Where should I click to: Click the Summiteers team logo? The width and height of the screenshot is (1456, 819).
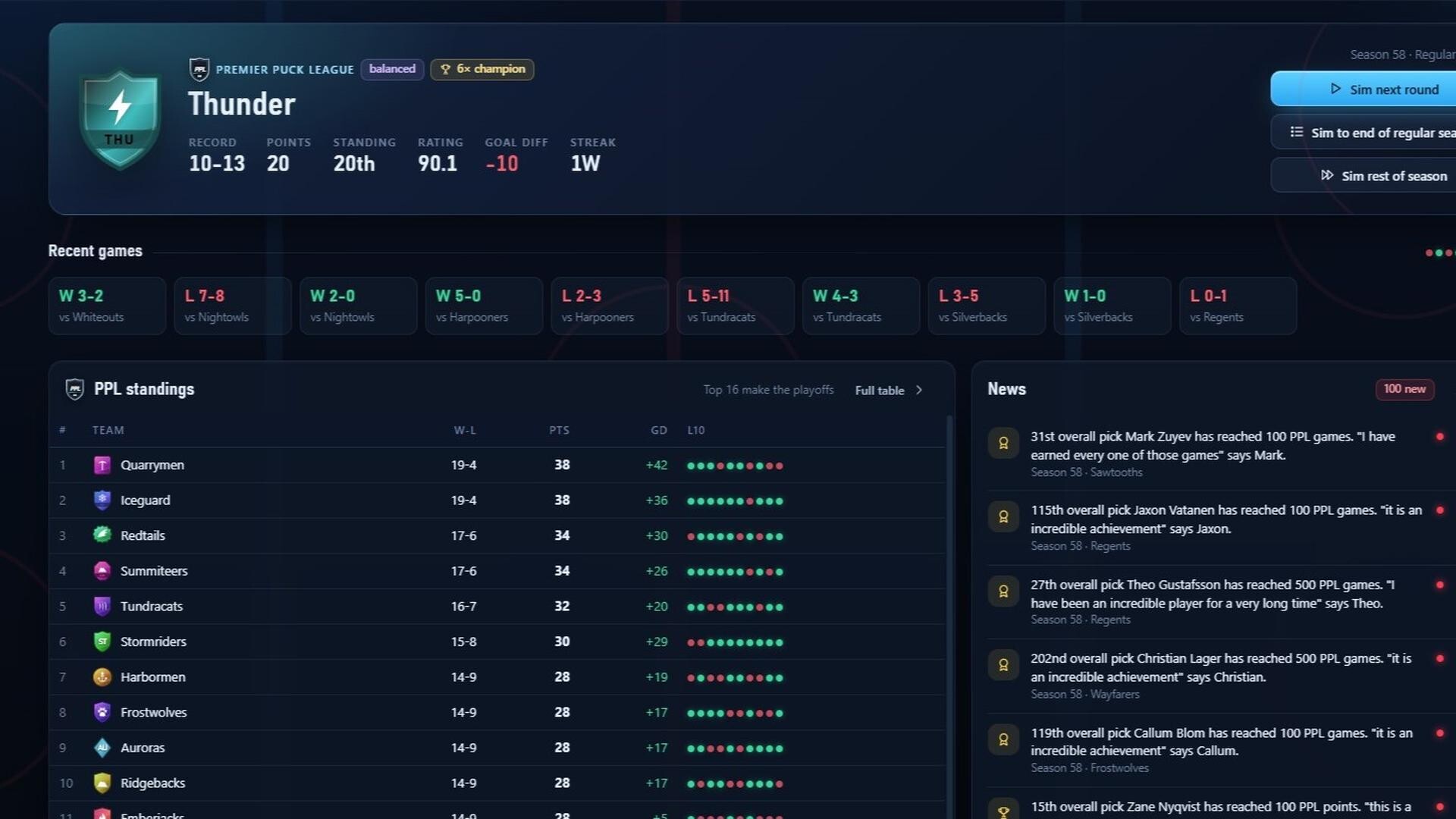102,571
